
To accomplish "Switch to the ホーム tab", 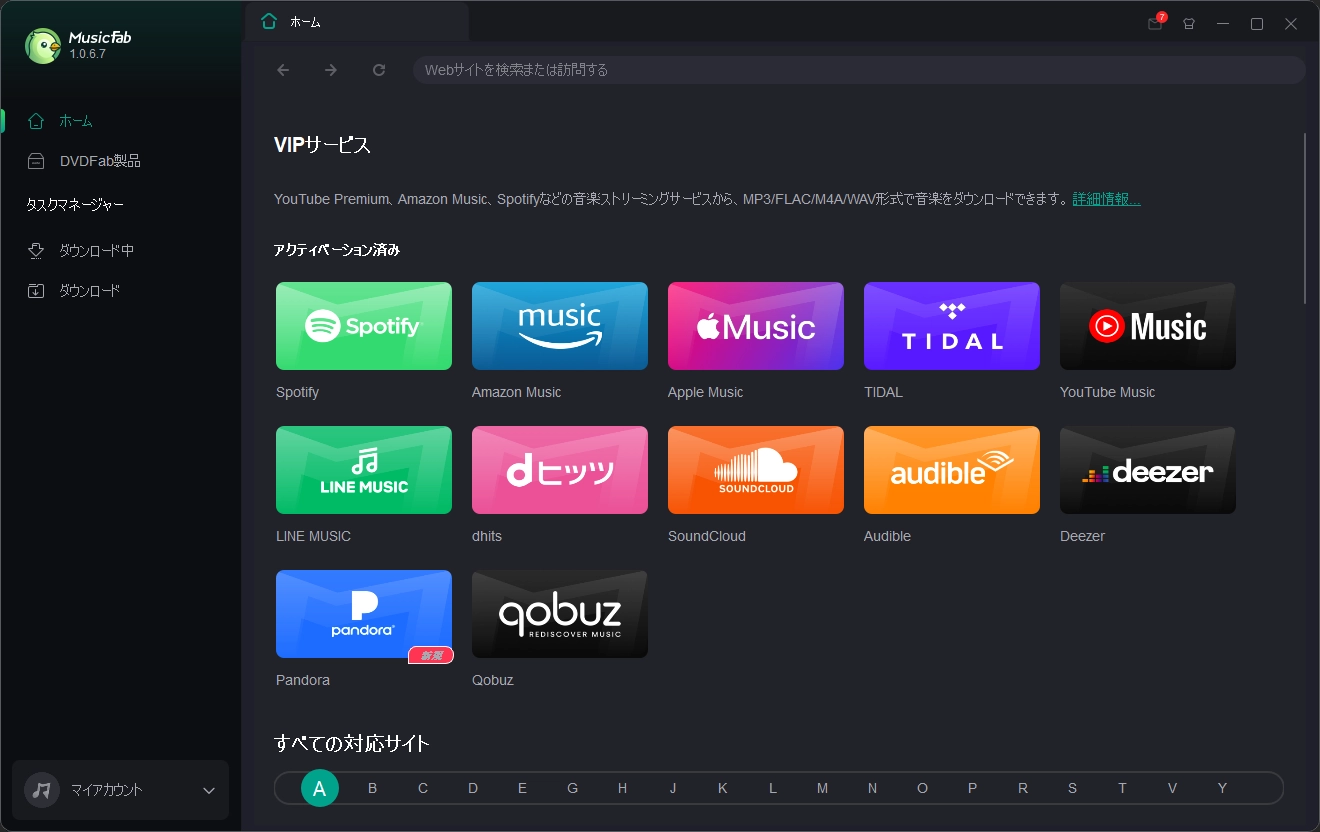I will click(x=357, y=21).
